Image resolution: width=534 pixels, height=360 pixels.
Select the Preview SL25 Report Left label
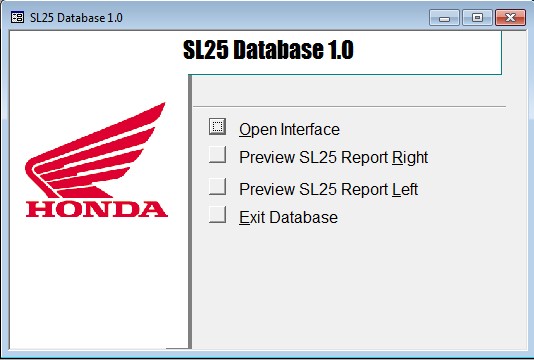(328, 189)
